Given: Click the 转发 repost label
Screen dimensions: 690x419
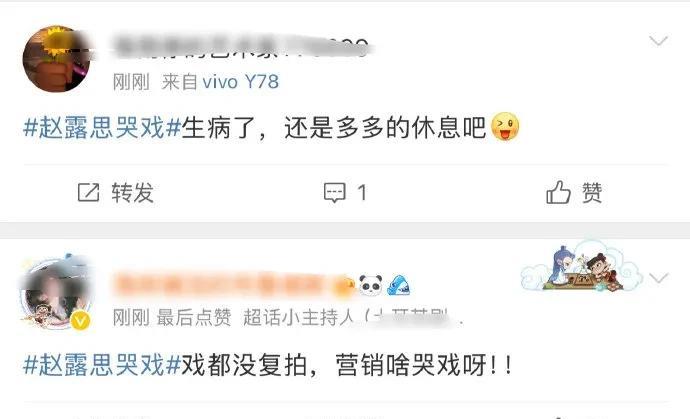Looking at the screenshot, I should (132, 193).
